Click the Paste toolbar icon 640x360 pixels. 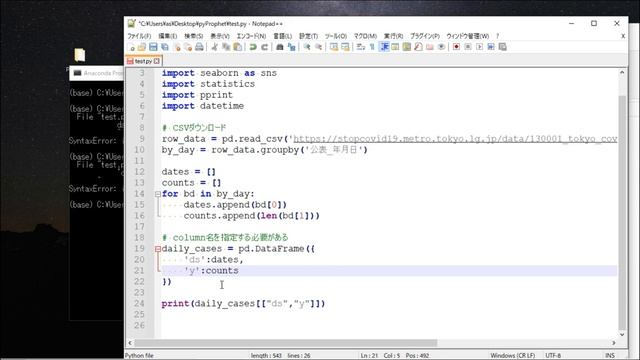pos(237,47)
